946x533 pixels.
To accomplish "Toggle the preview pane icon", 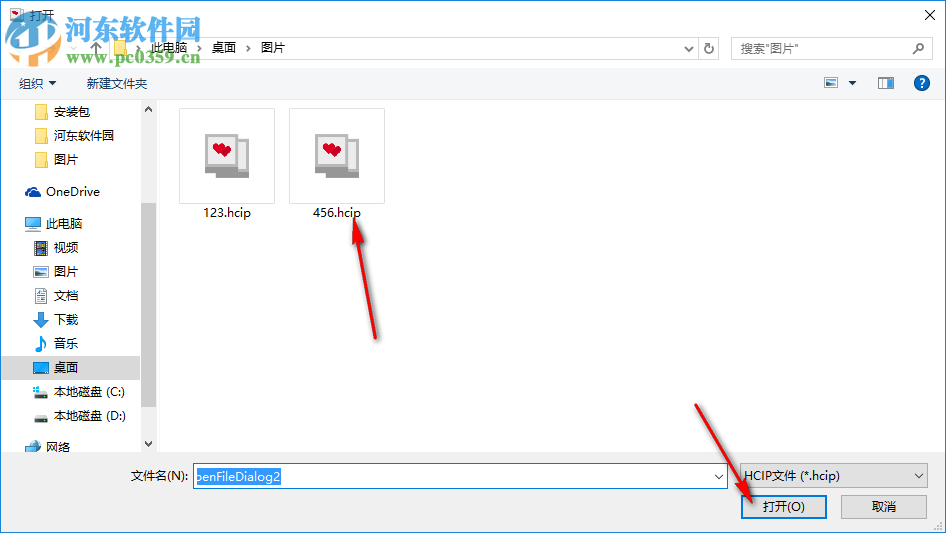I will point(886,83).
